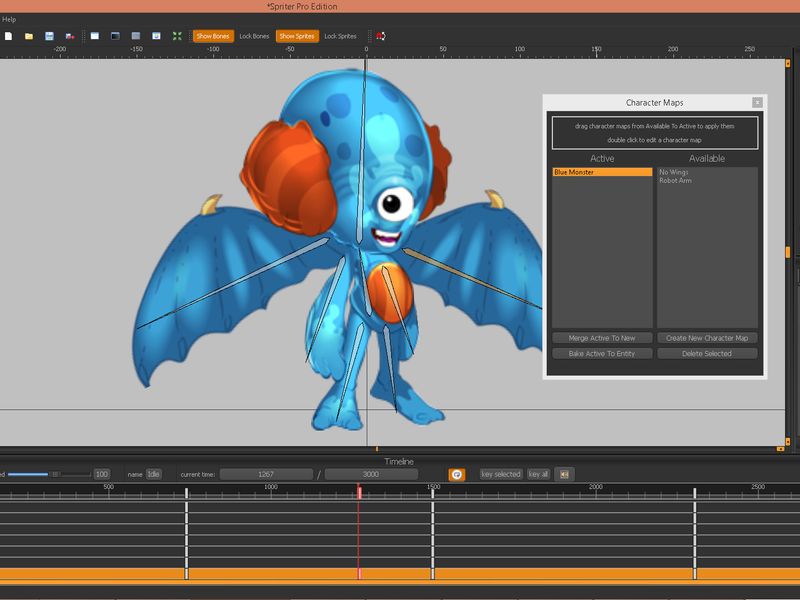Close the Character Maps panel
Viewport: 800px width, 600px height.
coord(757,103)
